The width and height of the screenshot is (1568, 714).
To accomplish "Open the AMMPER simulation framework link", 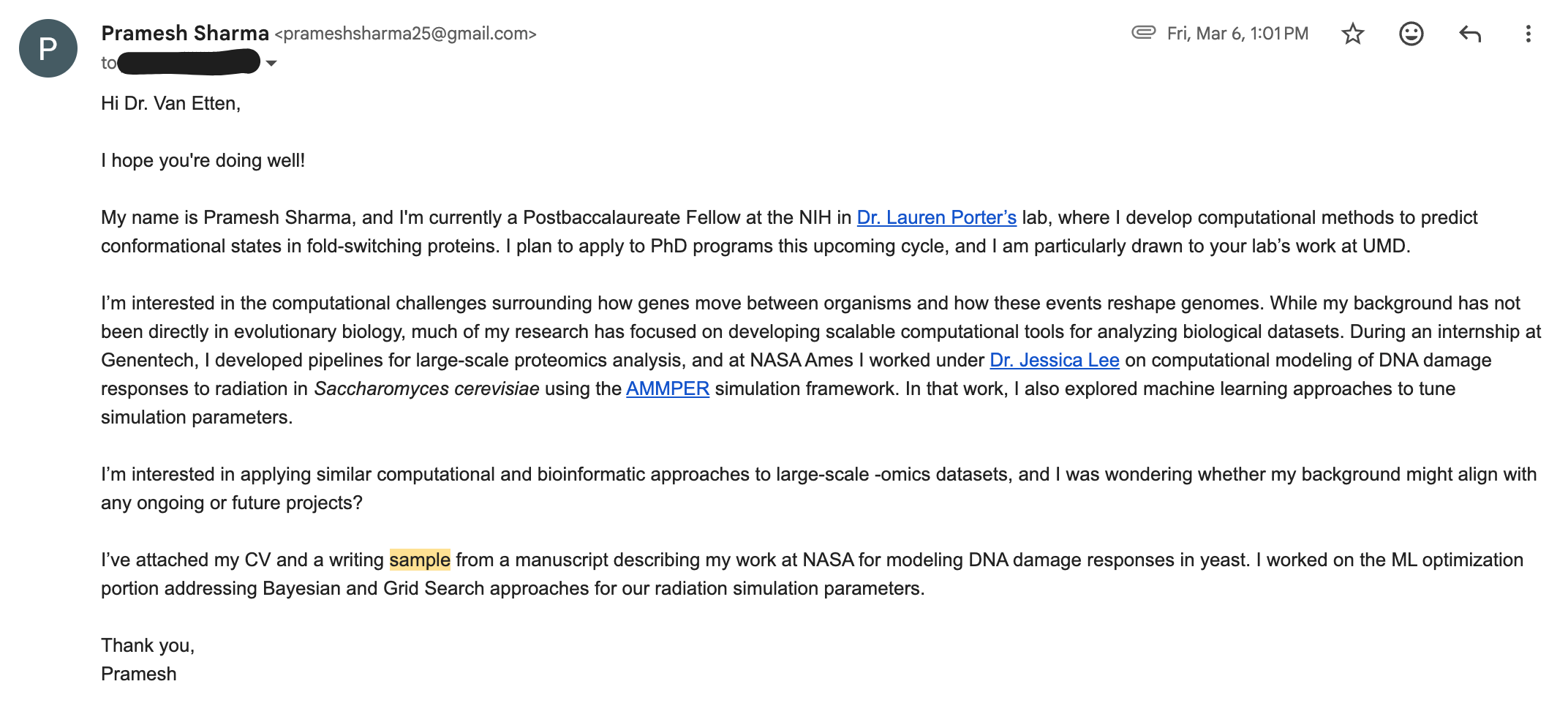I will tap(667, 388).
